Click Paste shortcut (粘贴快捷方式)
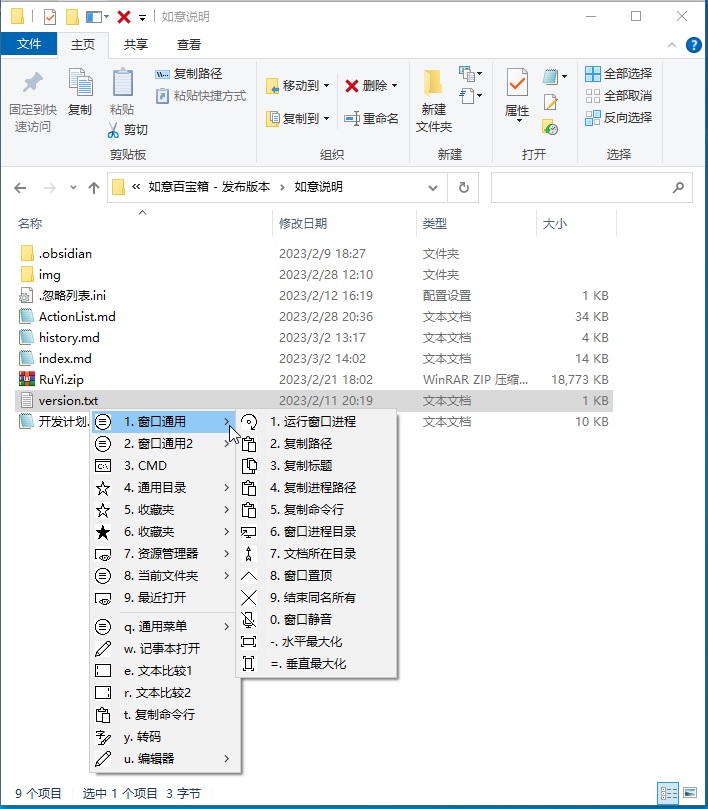Screen dimensions: 708x809 point(201,96)
